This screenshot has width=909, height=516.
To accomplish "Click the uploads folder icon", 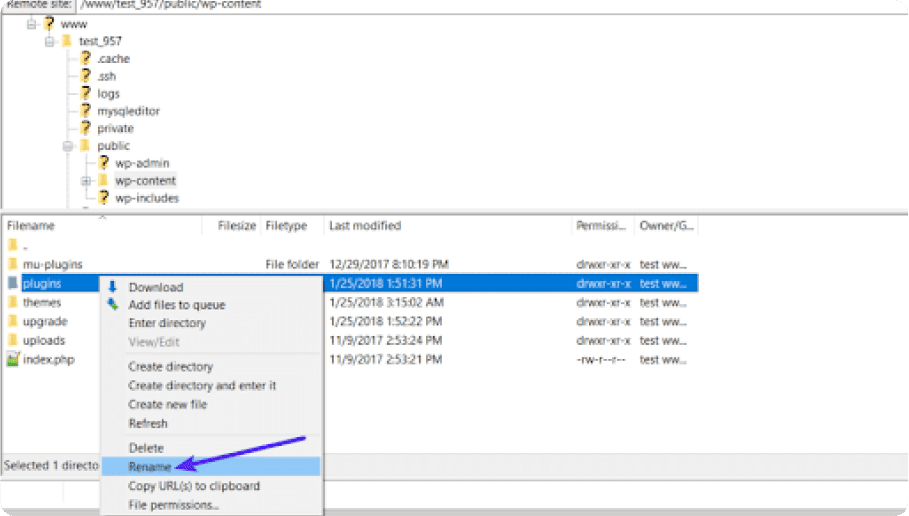I will (x=13, y=340).
